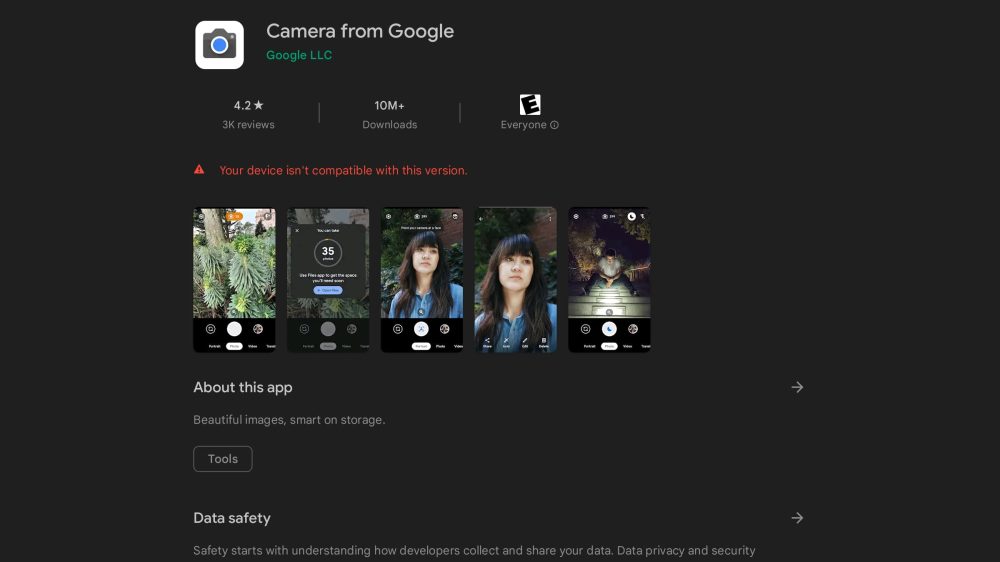Open the info icon beside Everyone
Image resolution: width=1000 pixels, height=562 pixels.
pos(555,126)
